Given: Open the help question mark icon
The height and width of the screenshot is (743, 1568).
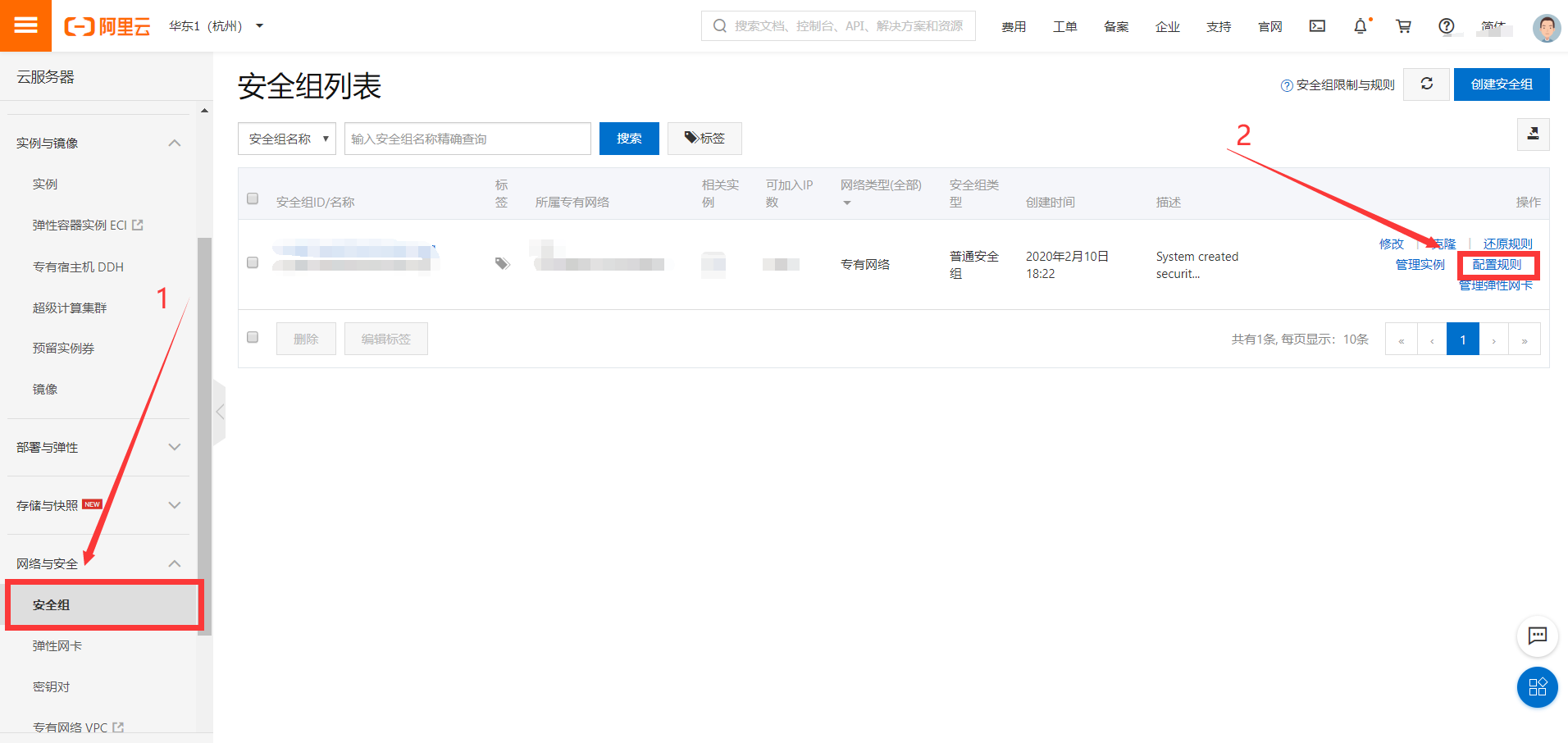Looking at the screenshot, I should 1446,26.
